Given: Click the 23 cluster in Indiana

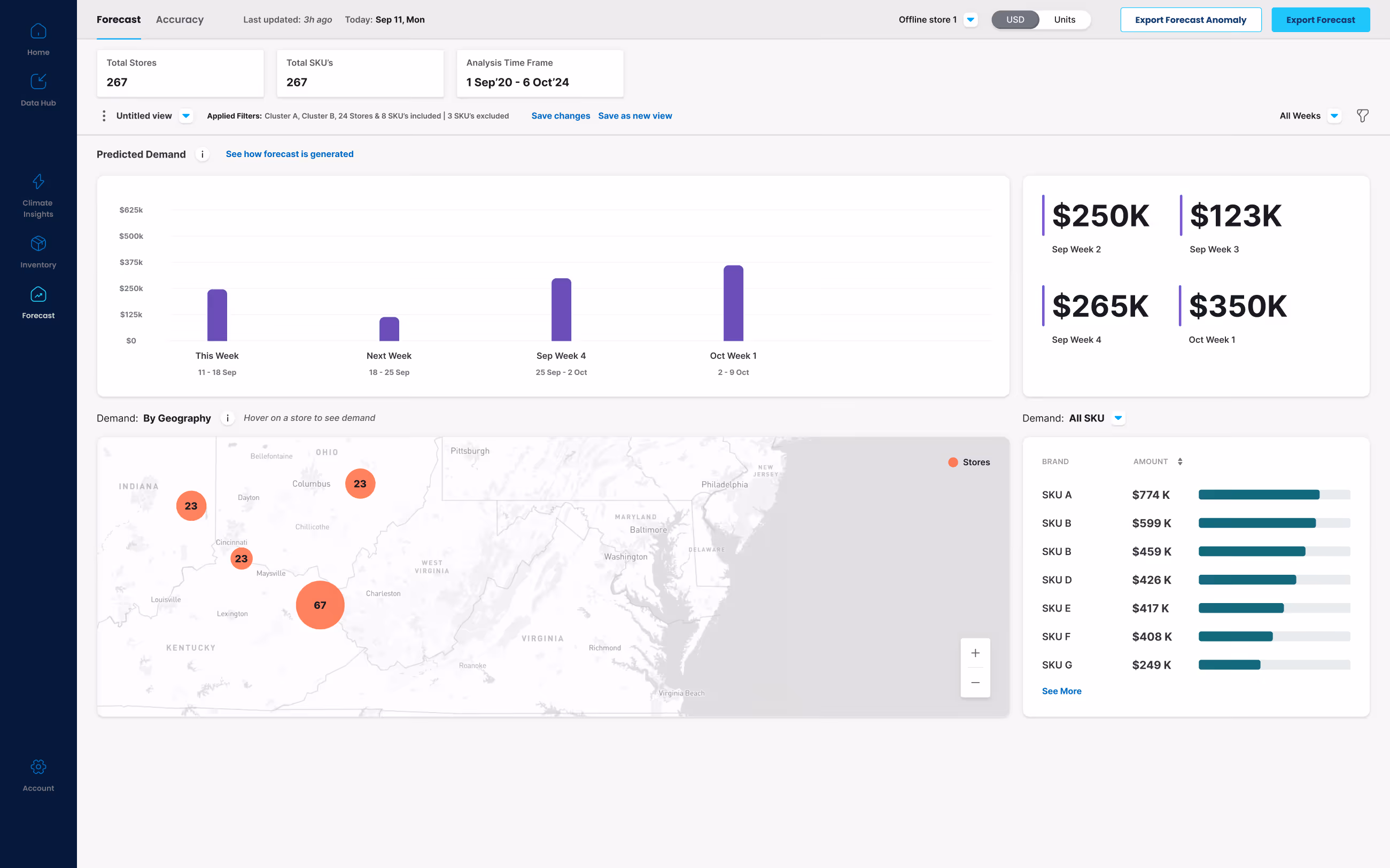Looking at the screenshot, I should click(x=191, y=506).
